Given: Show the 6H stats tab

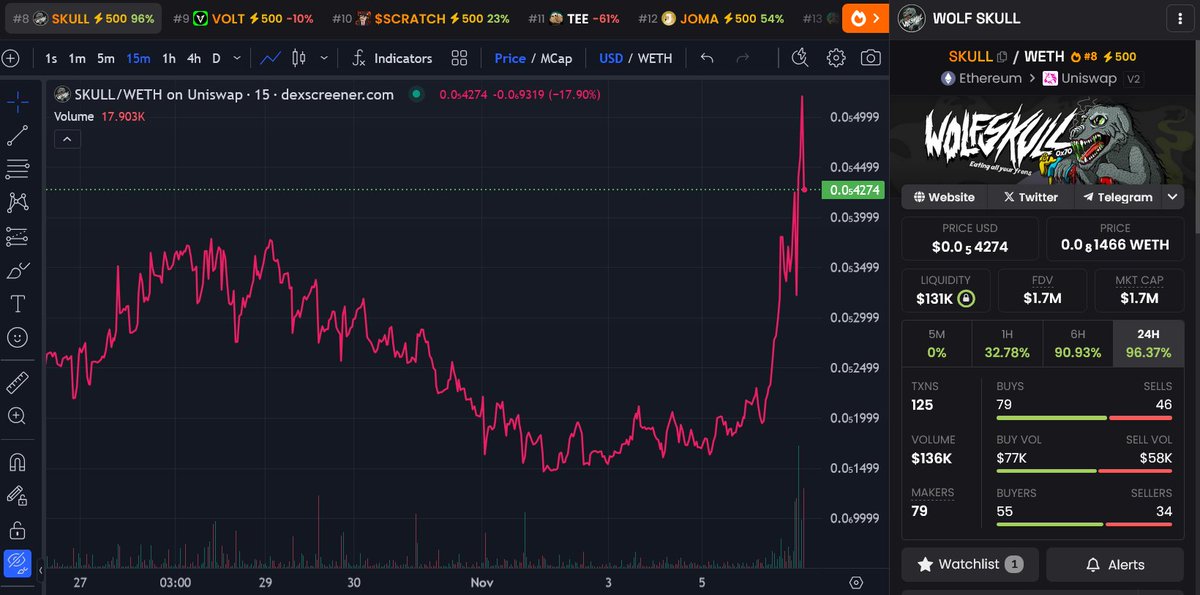Looking at the screenshot, I should pyautogui.click(x=1078, y=343).
